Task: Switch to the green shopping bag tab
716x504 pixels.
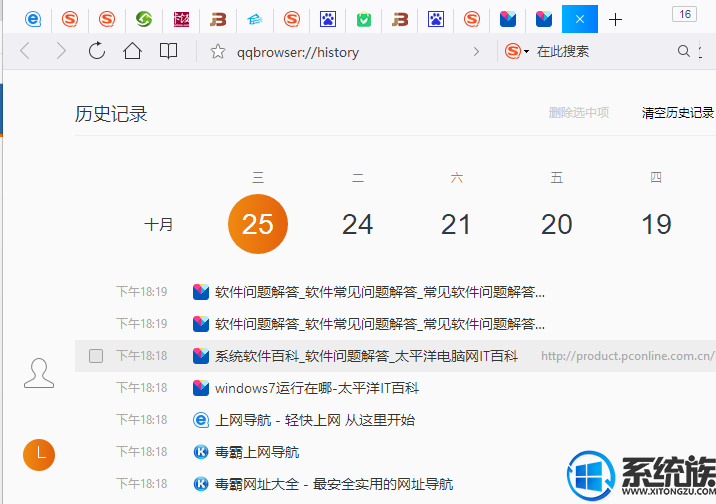Action: (x=363, y=19)
